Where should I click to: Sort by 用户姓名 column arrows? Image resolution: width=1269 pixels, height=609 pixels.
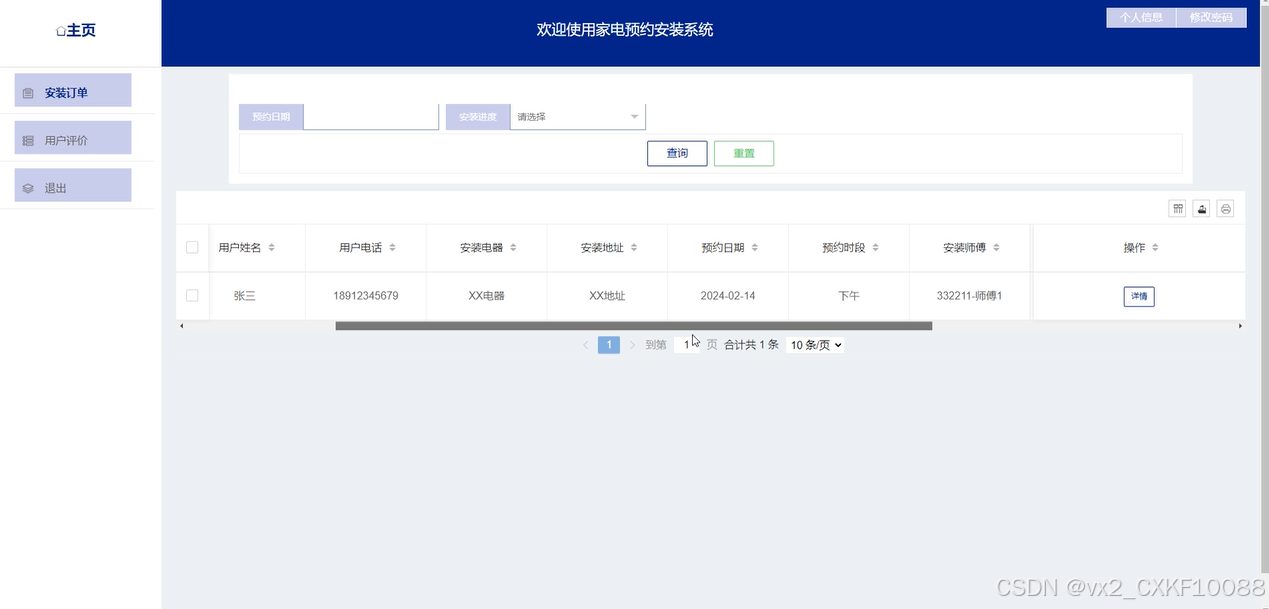coord(271,248)
